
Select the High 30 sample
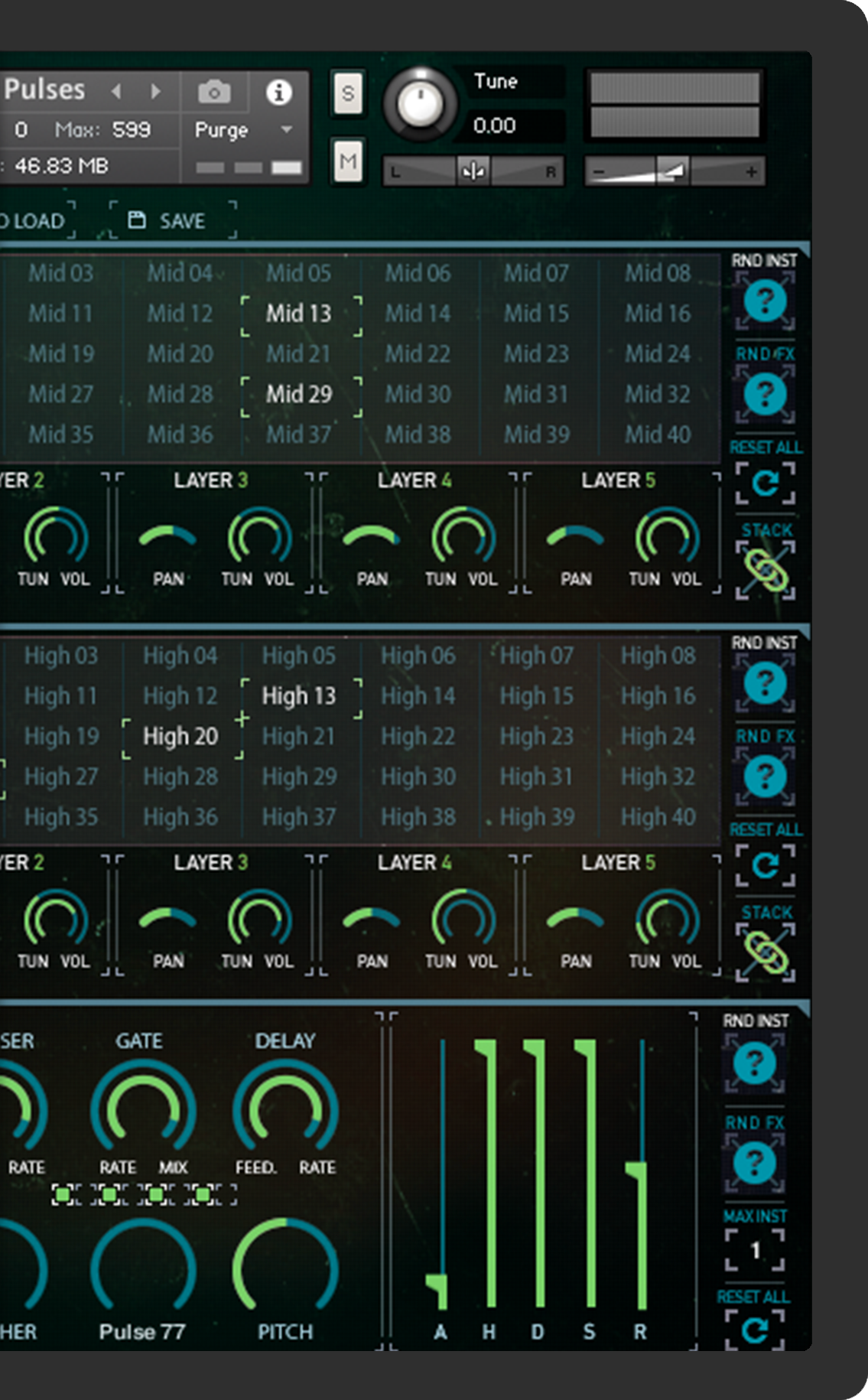click(418, 777)
